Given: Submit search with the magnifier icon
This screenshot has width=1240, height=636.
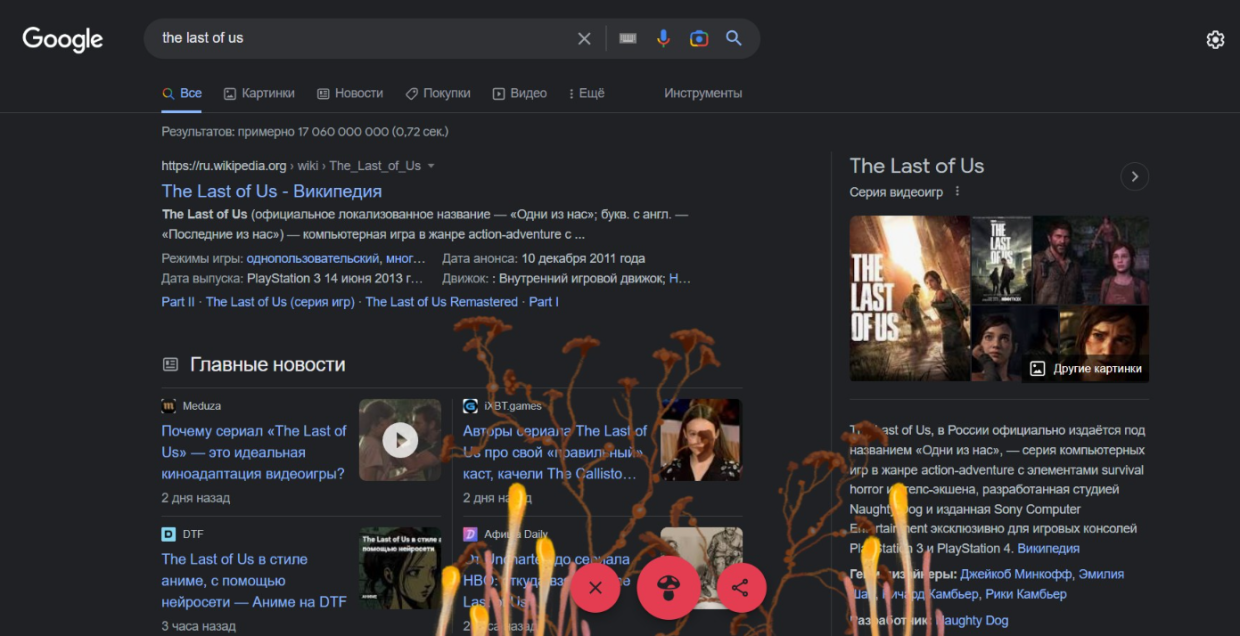Looking at the screenshot, I should click(734, 38).
